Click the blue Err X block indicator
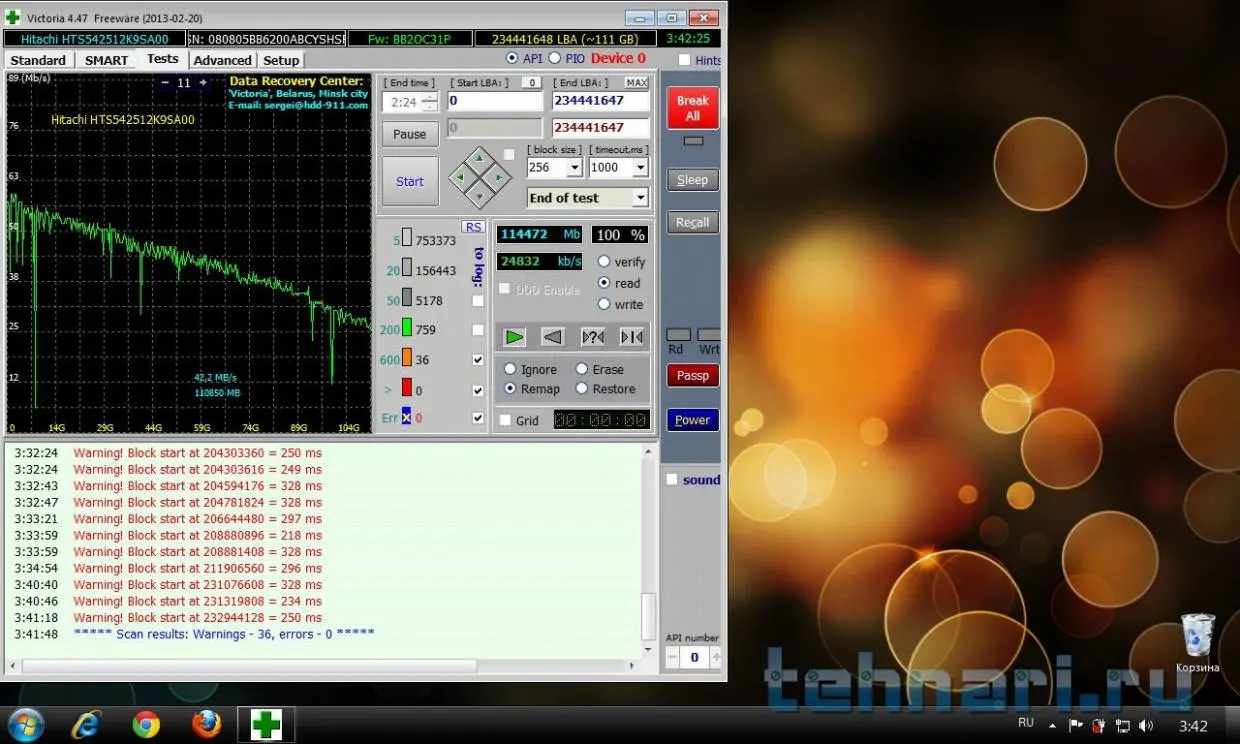1240x744 pixels. coord(407,417)
